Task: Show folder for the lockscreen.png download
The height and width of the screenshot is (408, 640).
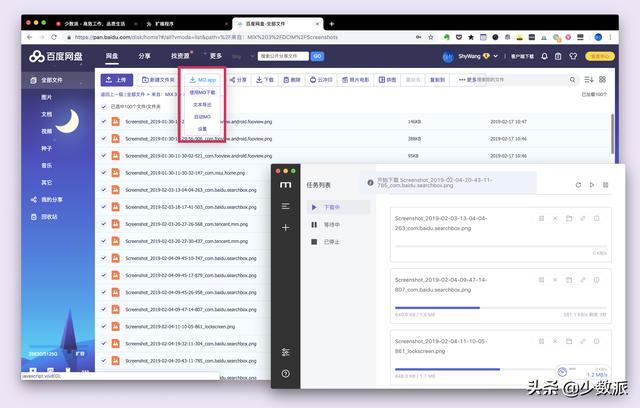Action: tap(569, 341)
